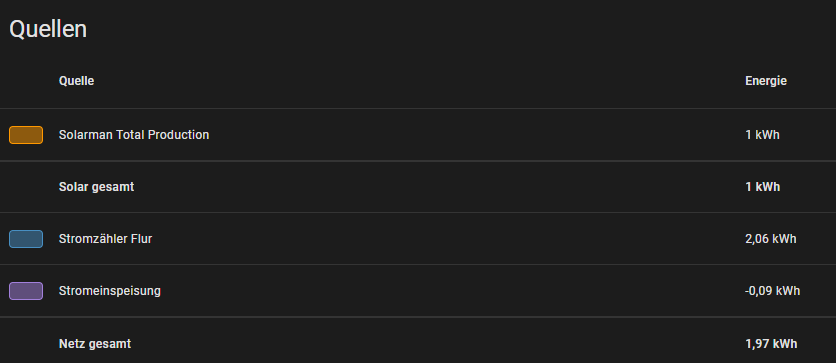The width and height of the screenshot is (836, 363).
Task: Click the purple Stromeinspeisung swatch
Action: click(26, 291)
